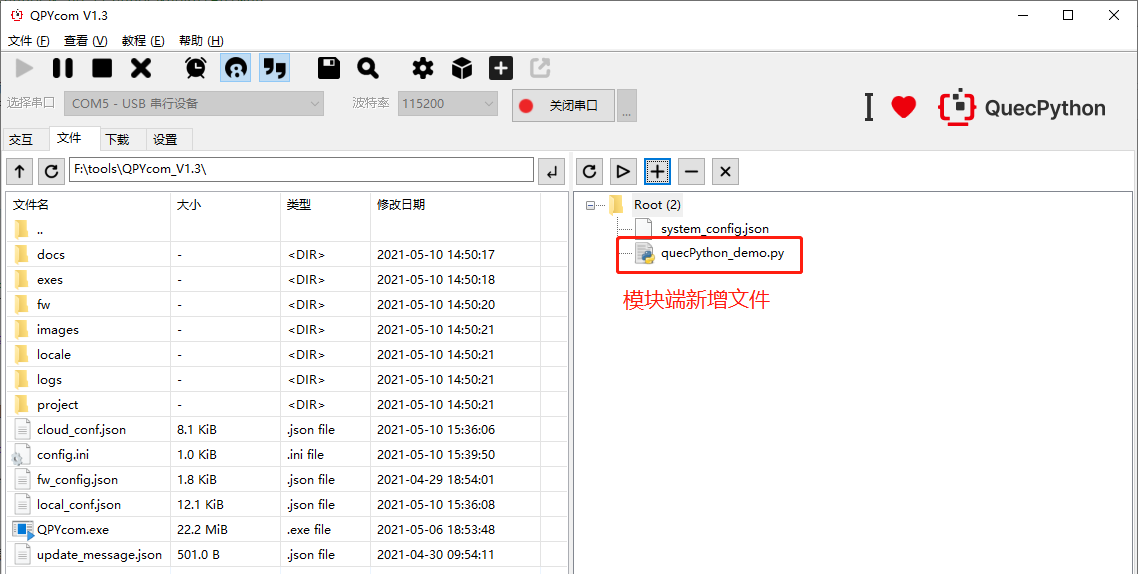This screenshot has height=574, width=1138.
Task: Select the exes folder
Action: 287,279
